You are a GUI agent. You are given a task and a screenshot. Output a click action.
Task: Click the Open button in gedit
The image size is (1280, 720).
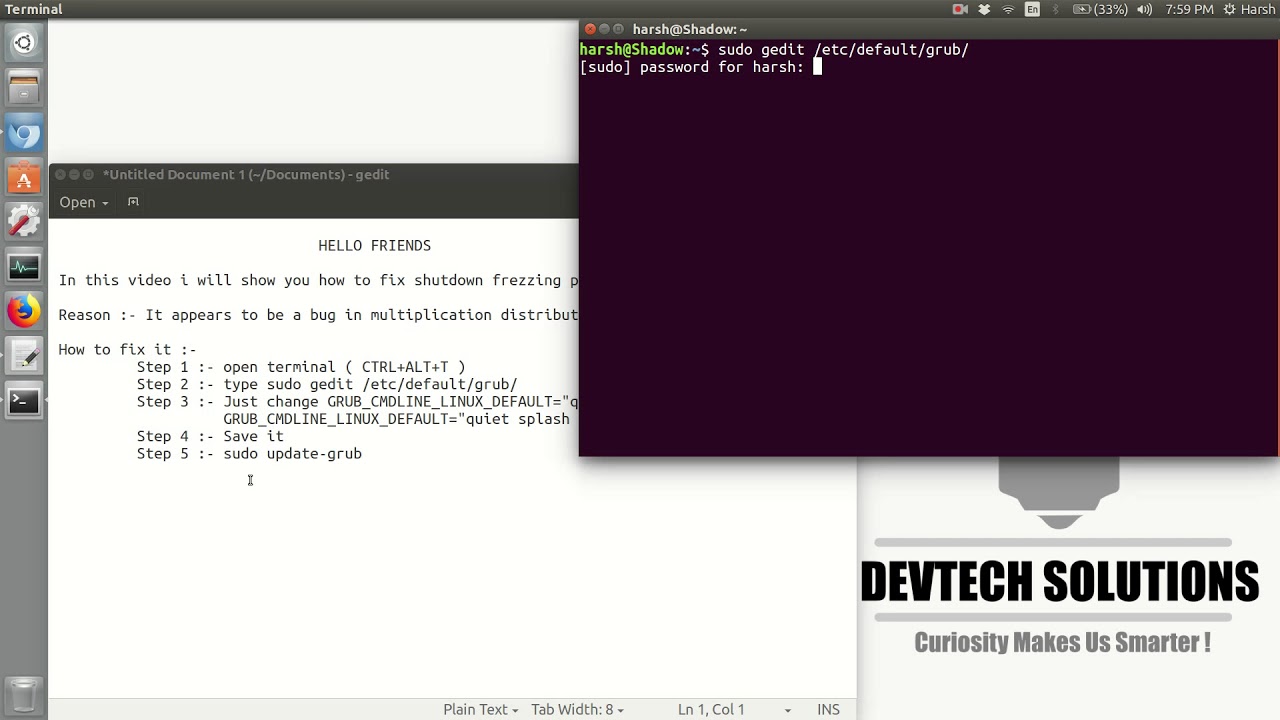pos(77,202)
